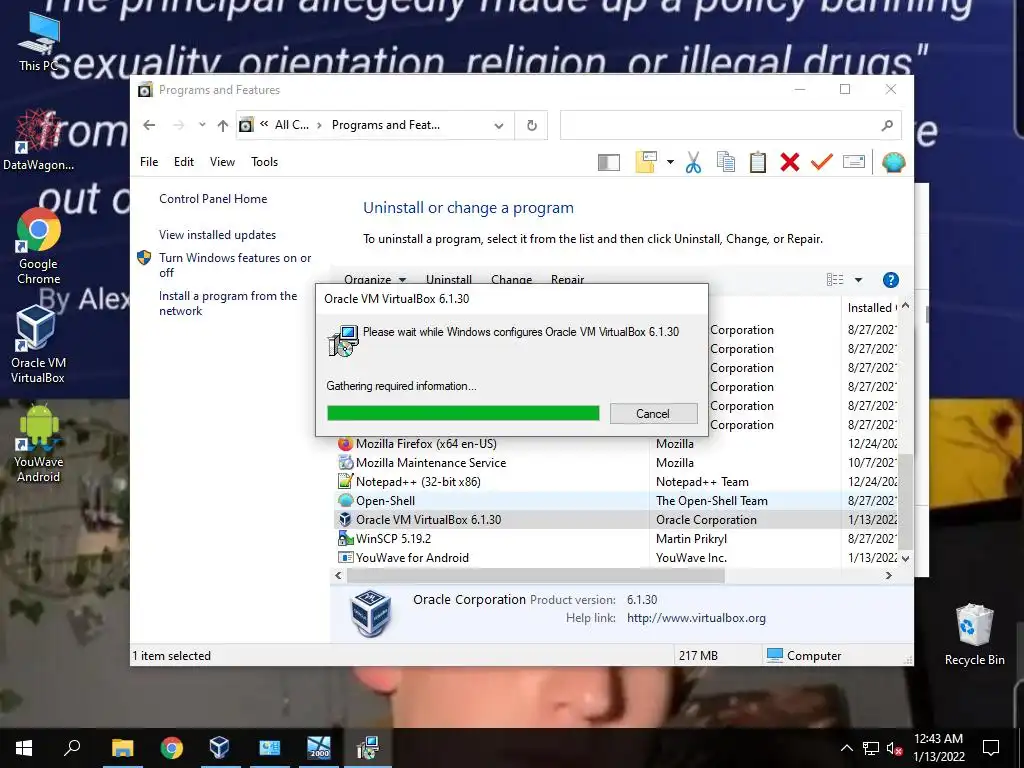Image resolution: width=1024 pixels, height=768 pixels.
Task: Open View installed updates link
Action: tap(217, 234)
